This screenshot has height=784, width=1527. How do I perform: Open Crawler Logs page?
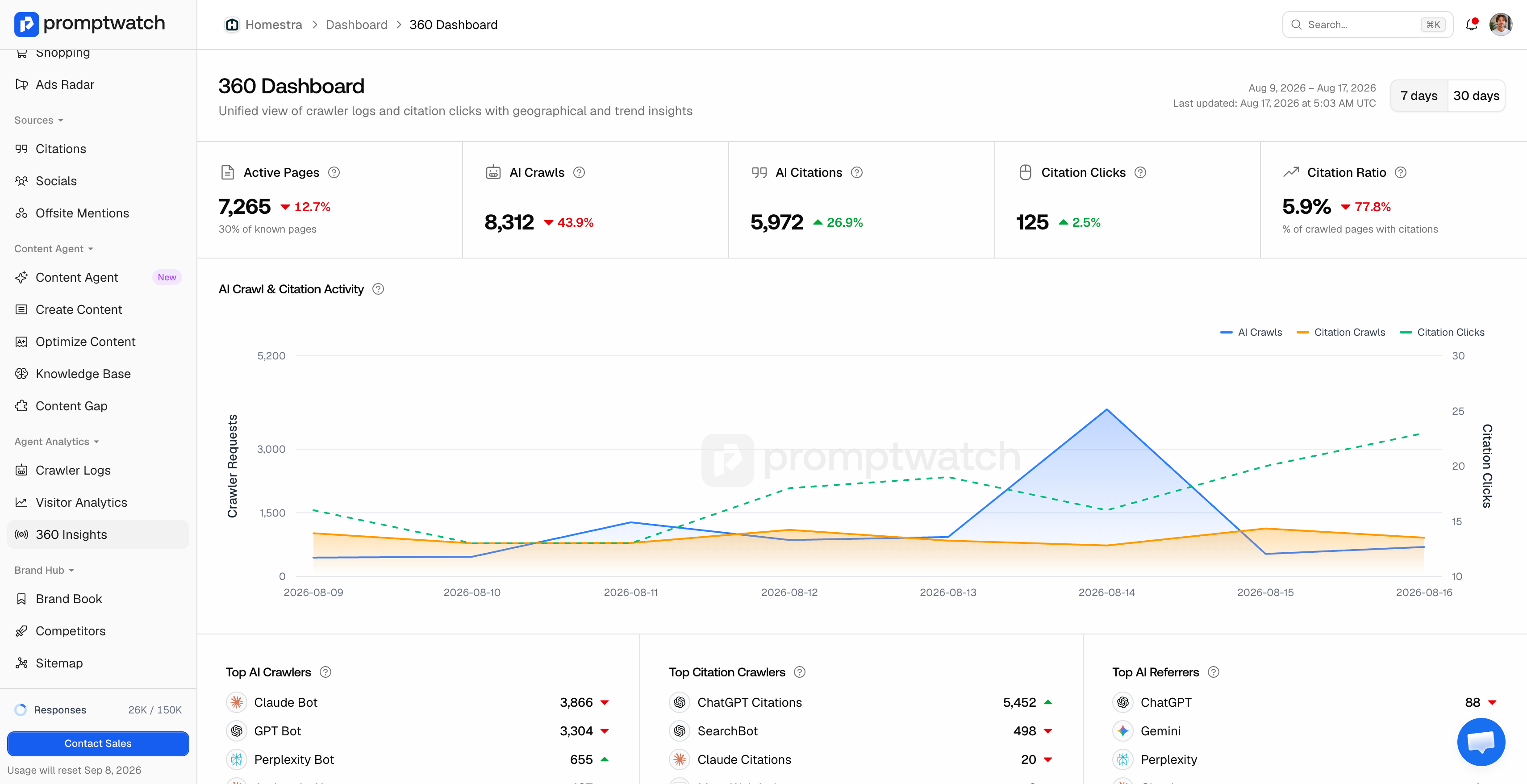point(98,470)
